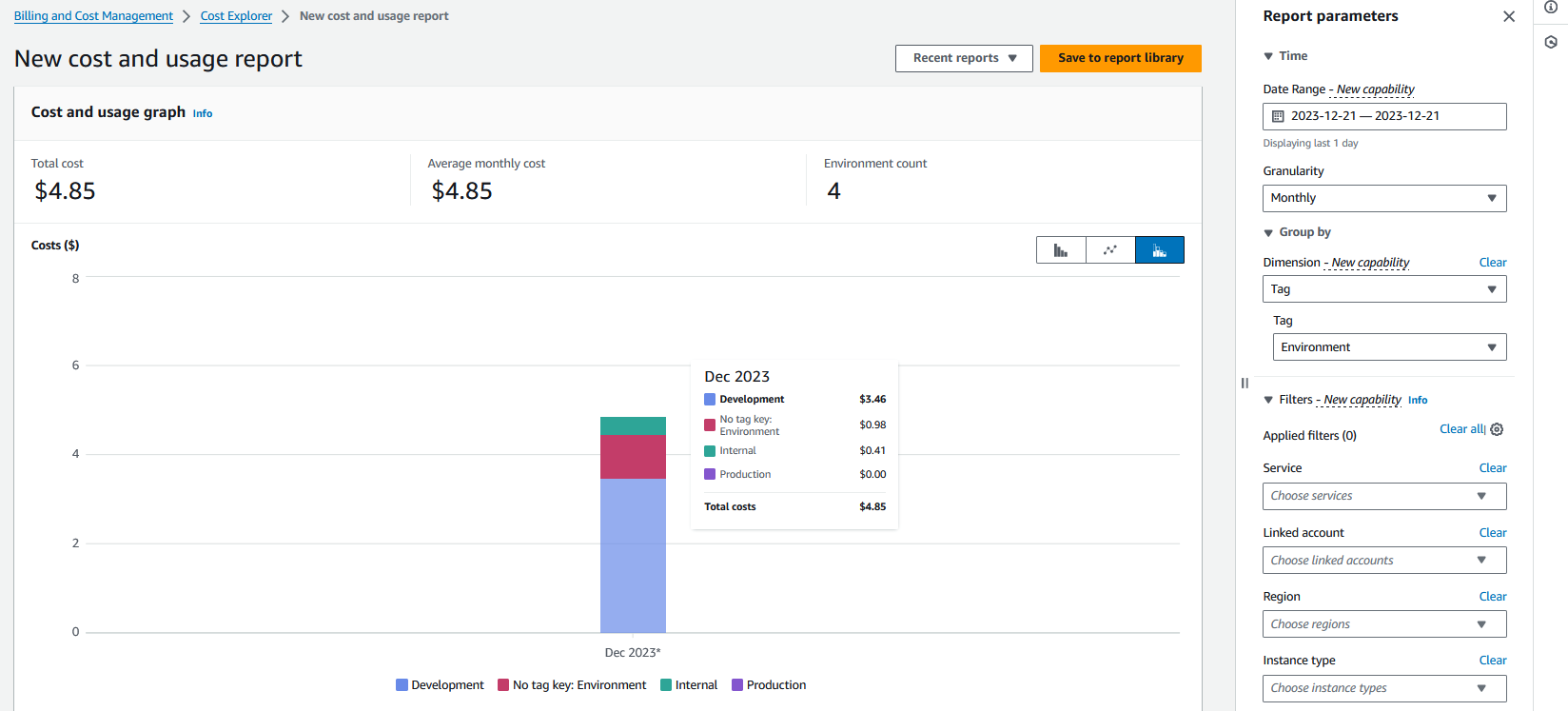Click the hexagon icon in side rail
Screen dimensions: 1568x711
[x=1551, y=43]
